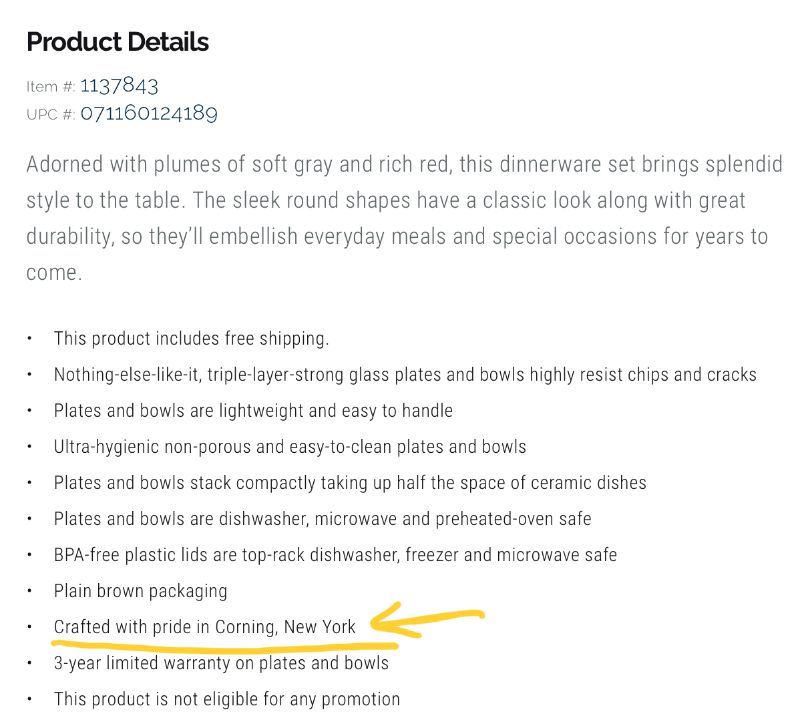The width and height of the screenshot is (800, 720).
Task: Click the stack compactly bullet text
Action: pos(350,483)
